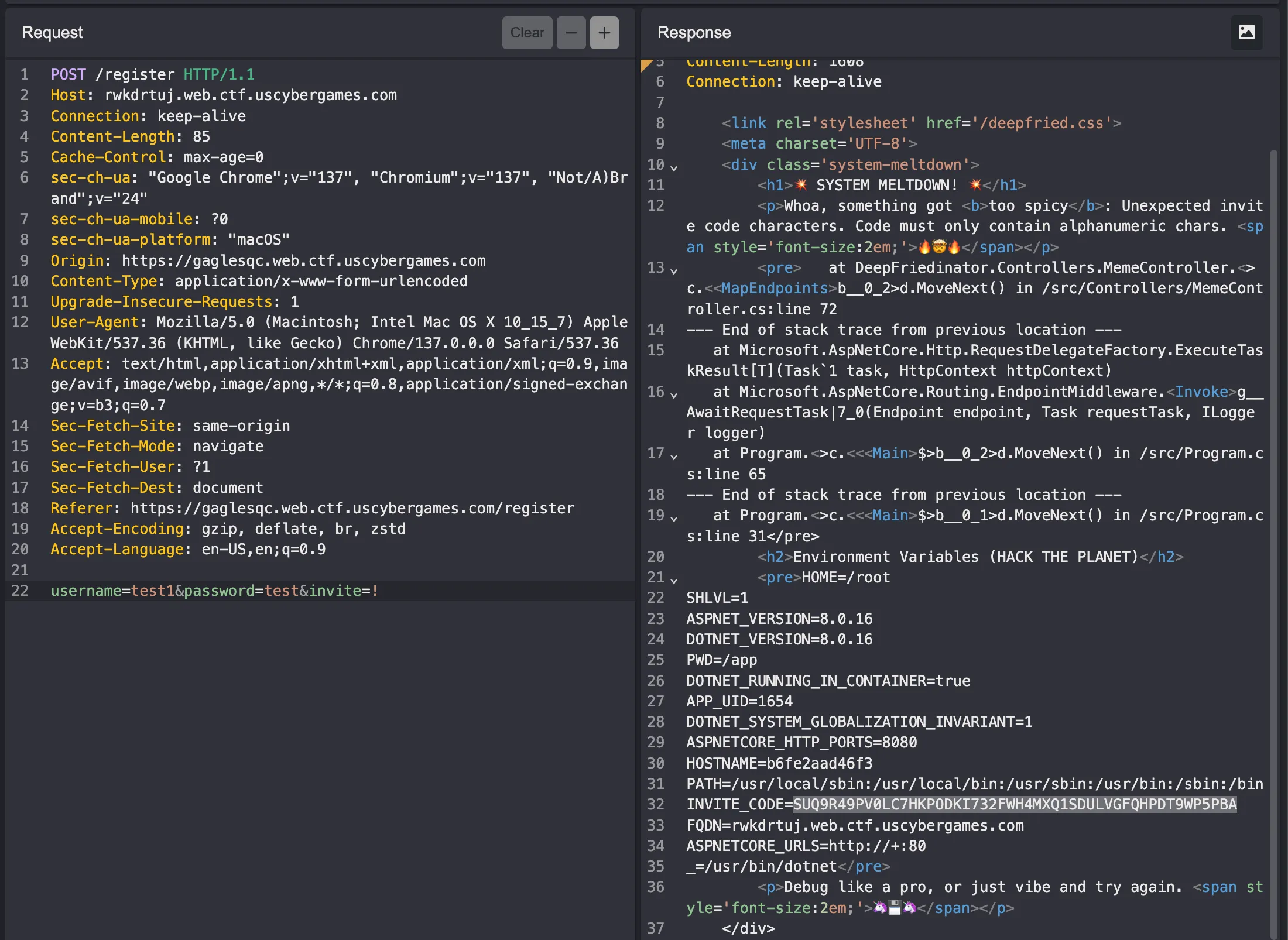Click the POST /register request line
1288x940 pixels.
coord(152,74)
